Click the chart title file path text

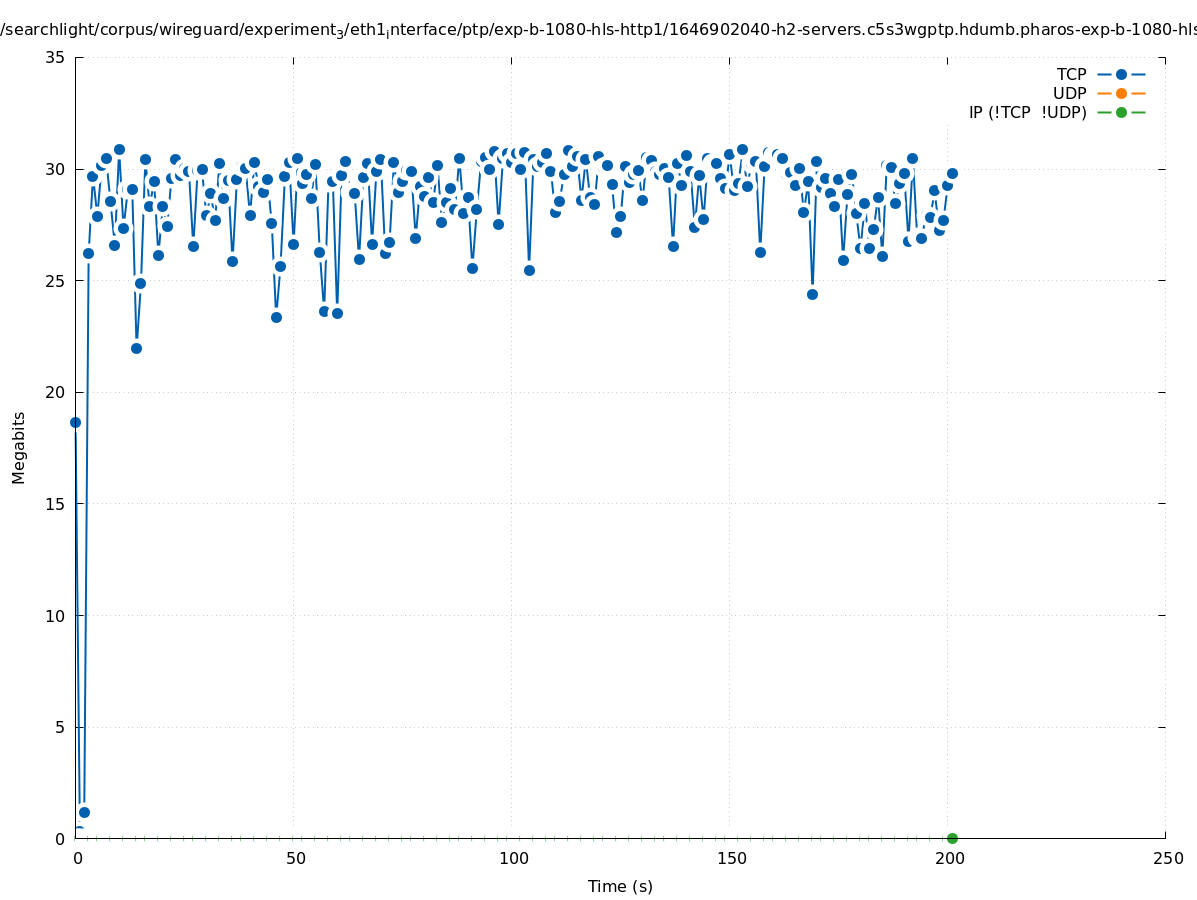point(598,30)
